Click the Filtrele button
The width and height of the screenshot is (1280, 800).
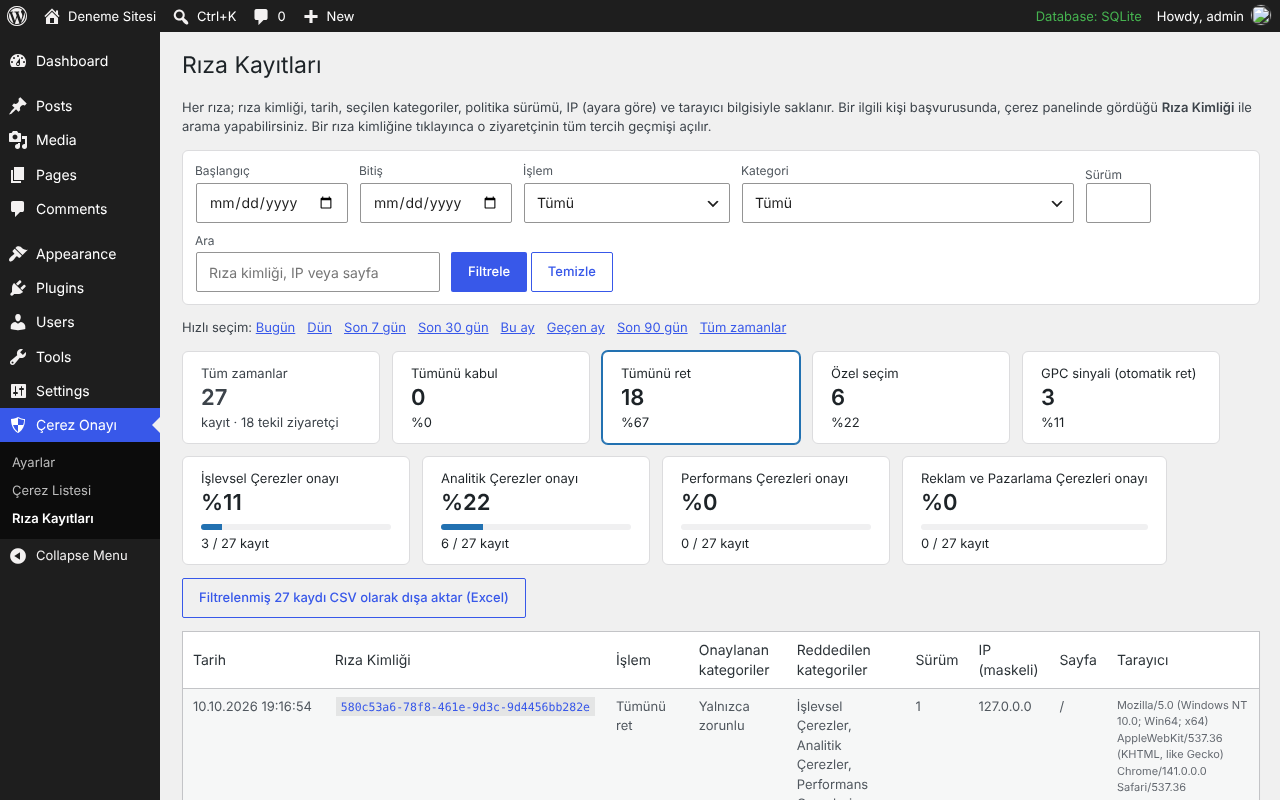point(489,272)
